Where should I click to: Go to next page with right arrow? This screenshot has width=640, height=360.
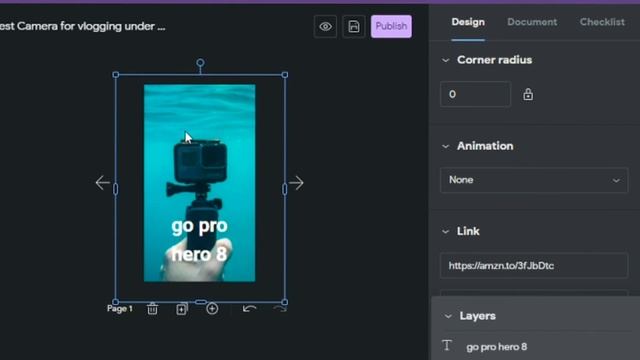296,182
